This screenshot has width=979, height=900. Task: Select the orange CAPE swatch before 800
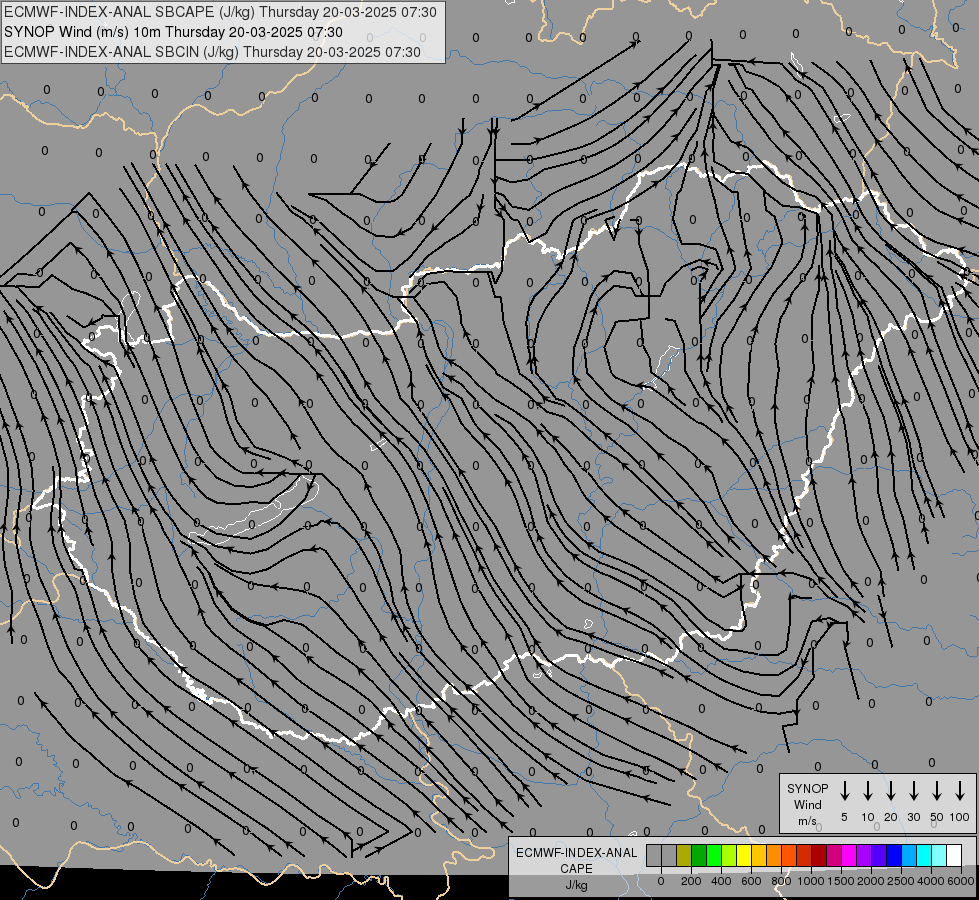pos(774,855)
